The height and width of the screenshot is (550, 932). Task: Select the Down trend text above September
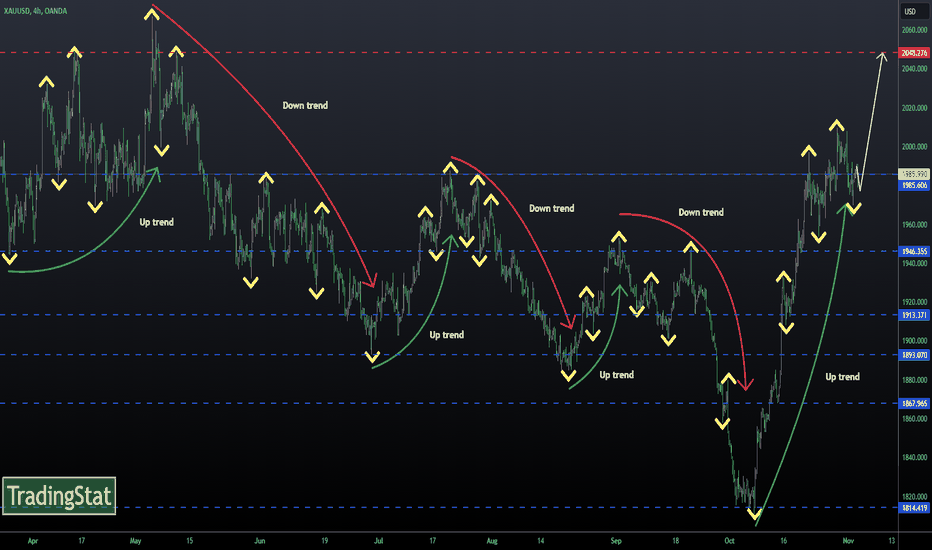coord(701,212)
